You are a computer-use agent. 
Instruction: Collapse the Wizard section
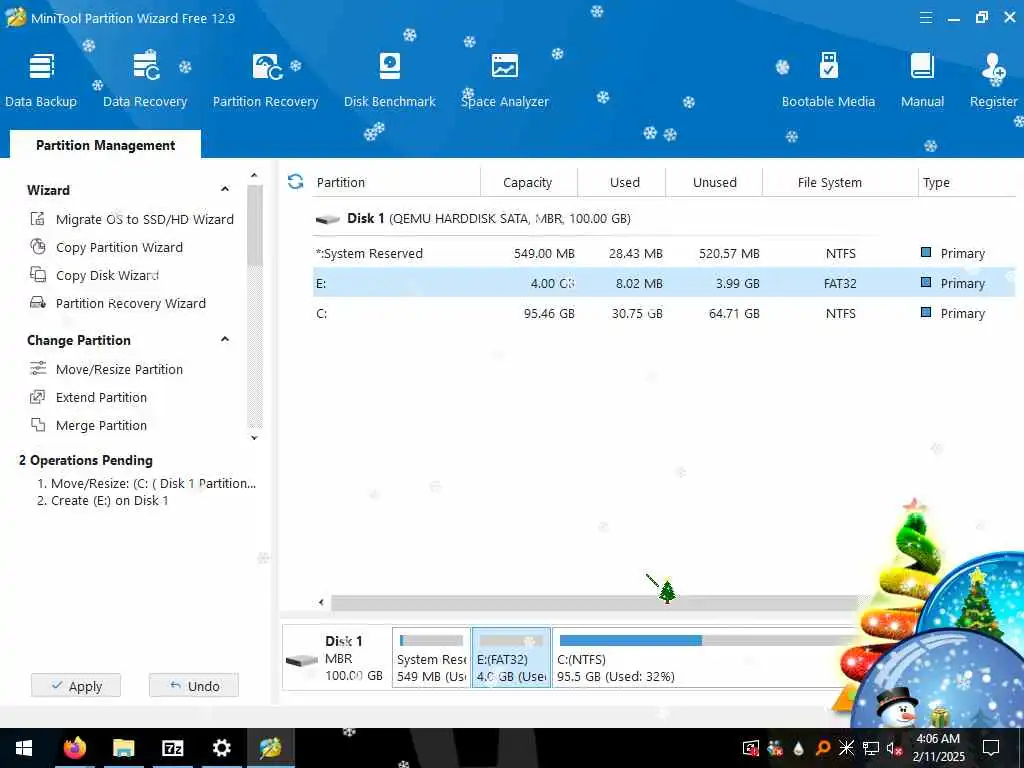tap(225, 189)
